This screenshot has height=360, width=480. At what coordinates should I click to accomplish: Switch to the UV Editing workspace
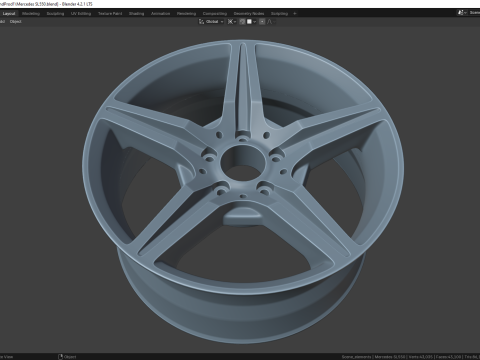81,14
